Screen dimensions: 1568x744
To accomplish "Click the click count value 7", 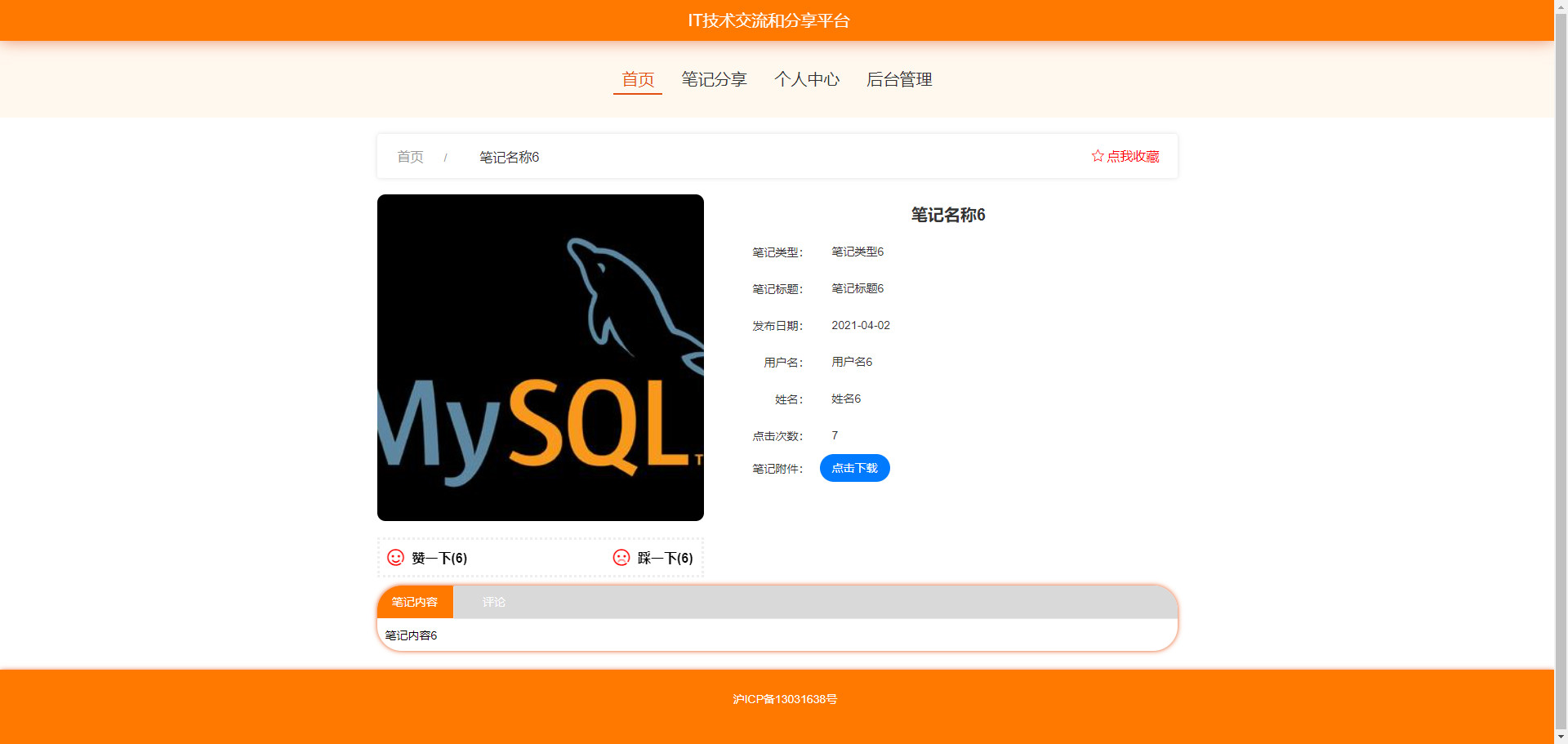I will pyautogui.click(x=835, y=435).
